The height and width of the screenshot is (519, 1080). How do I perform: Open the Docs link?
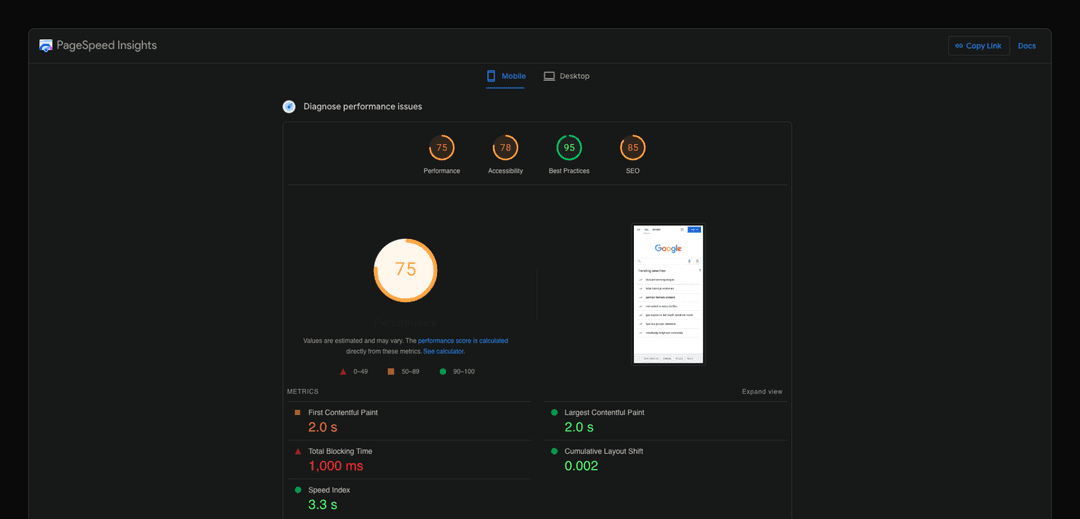(1026, 46)
